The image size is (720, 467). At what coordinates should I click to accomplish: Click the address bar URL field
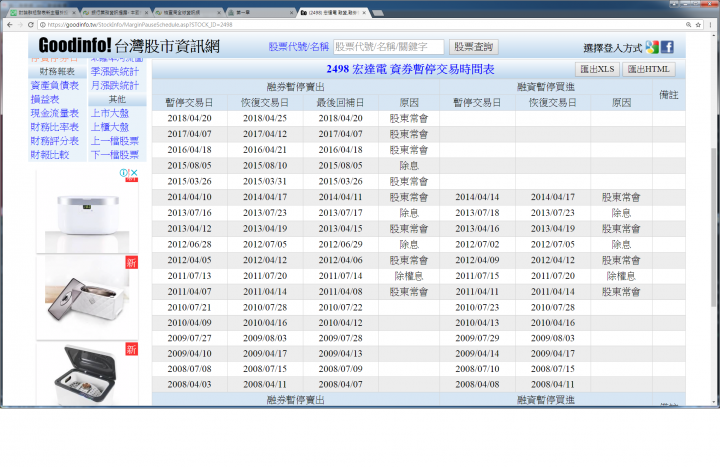pyautogui.click(x=360, y=25)
